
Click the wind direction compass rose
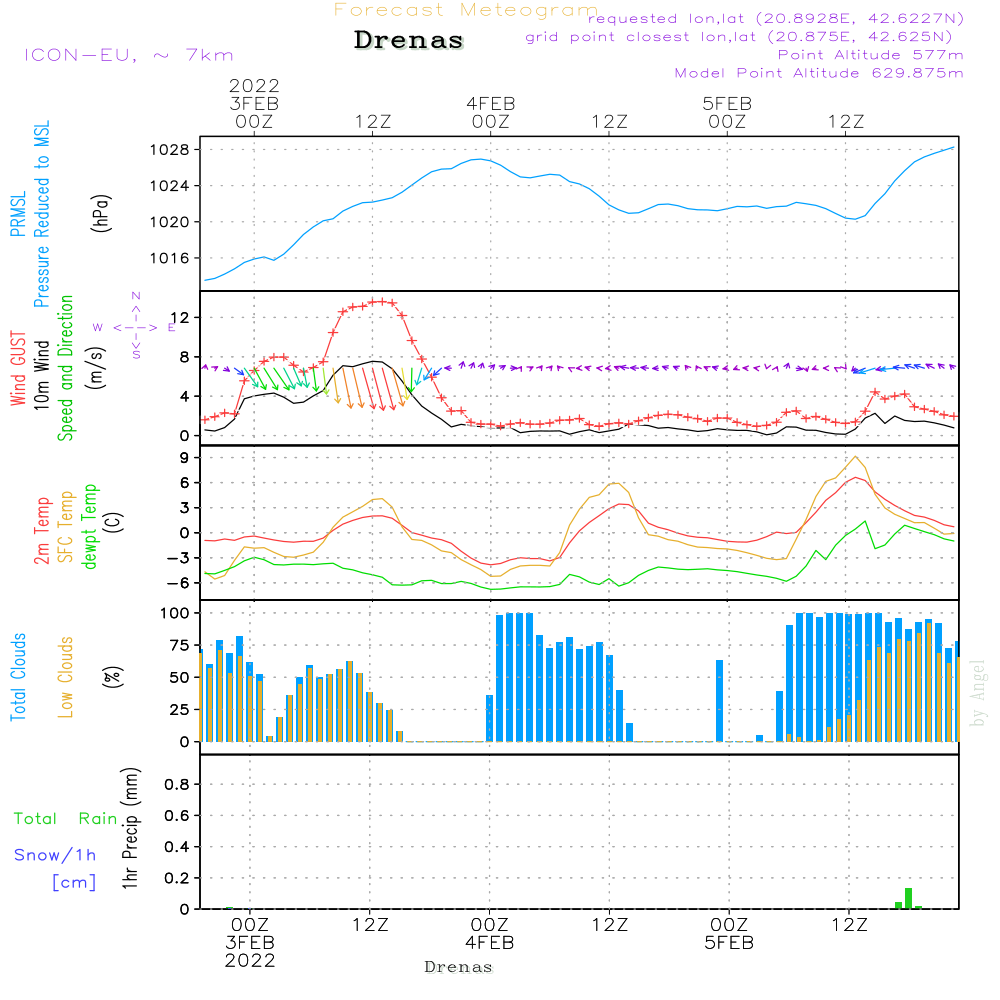point(135,327)
